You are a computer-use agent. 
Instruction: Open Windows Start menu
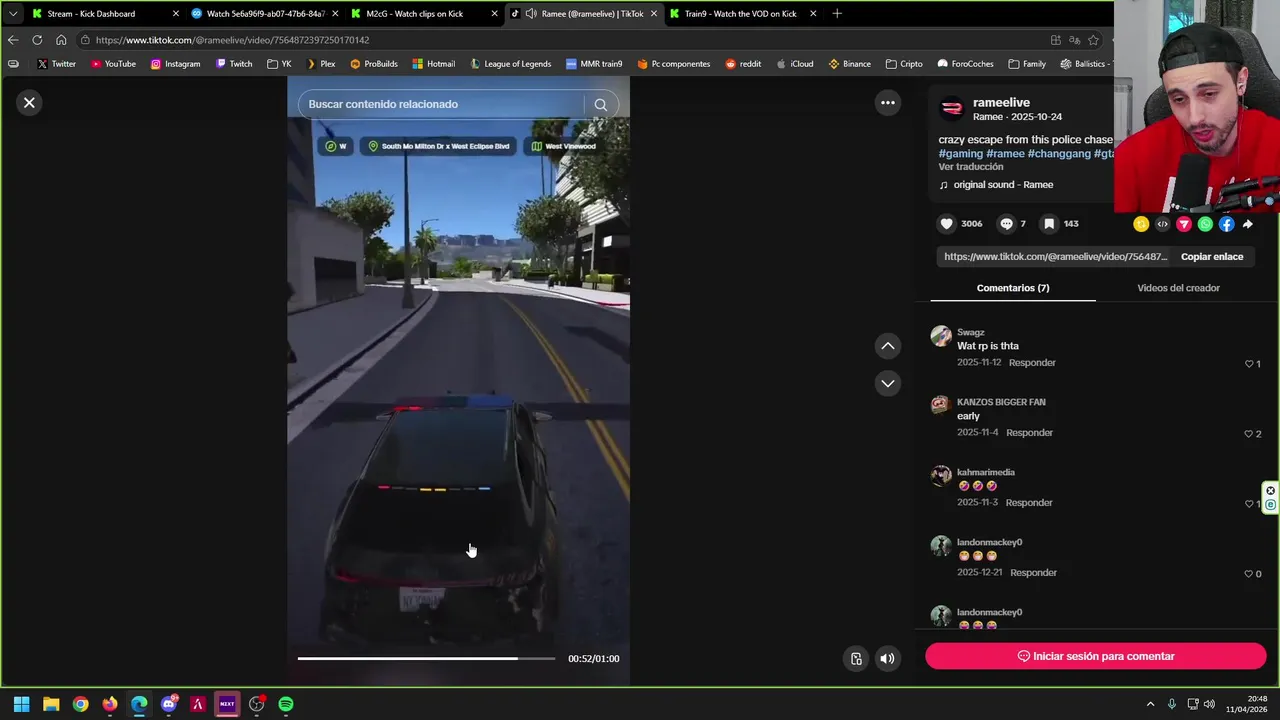[x=21, y=704]
